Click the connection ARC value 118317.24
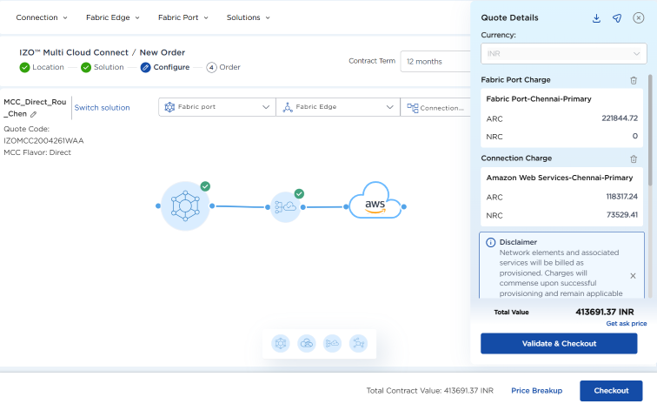Viewport: 657px width, 404px height. (622, 196)
